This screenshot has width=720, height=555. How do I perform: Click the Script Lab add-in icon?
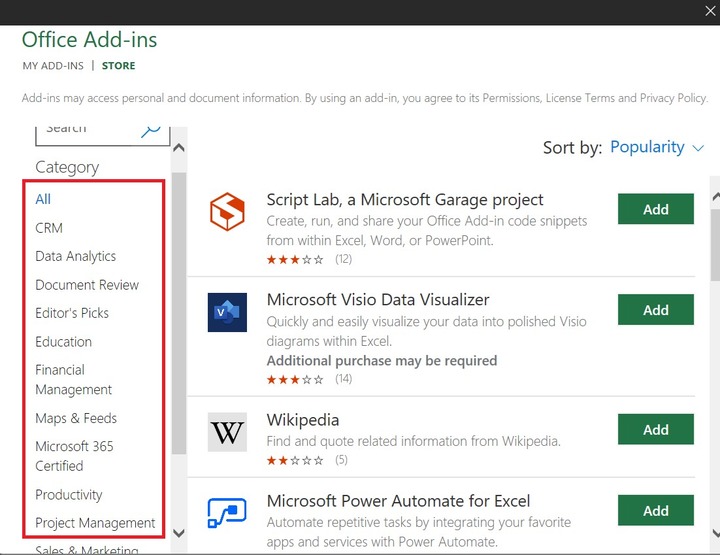click(227, 212)
